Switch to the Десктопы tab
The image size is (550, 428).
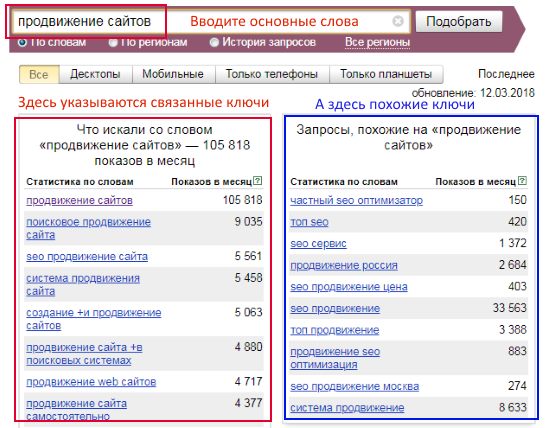click(95, 74)
